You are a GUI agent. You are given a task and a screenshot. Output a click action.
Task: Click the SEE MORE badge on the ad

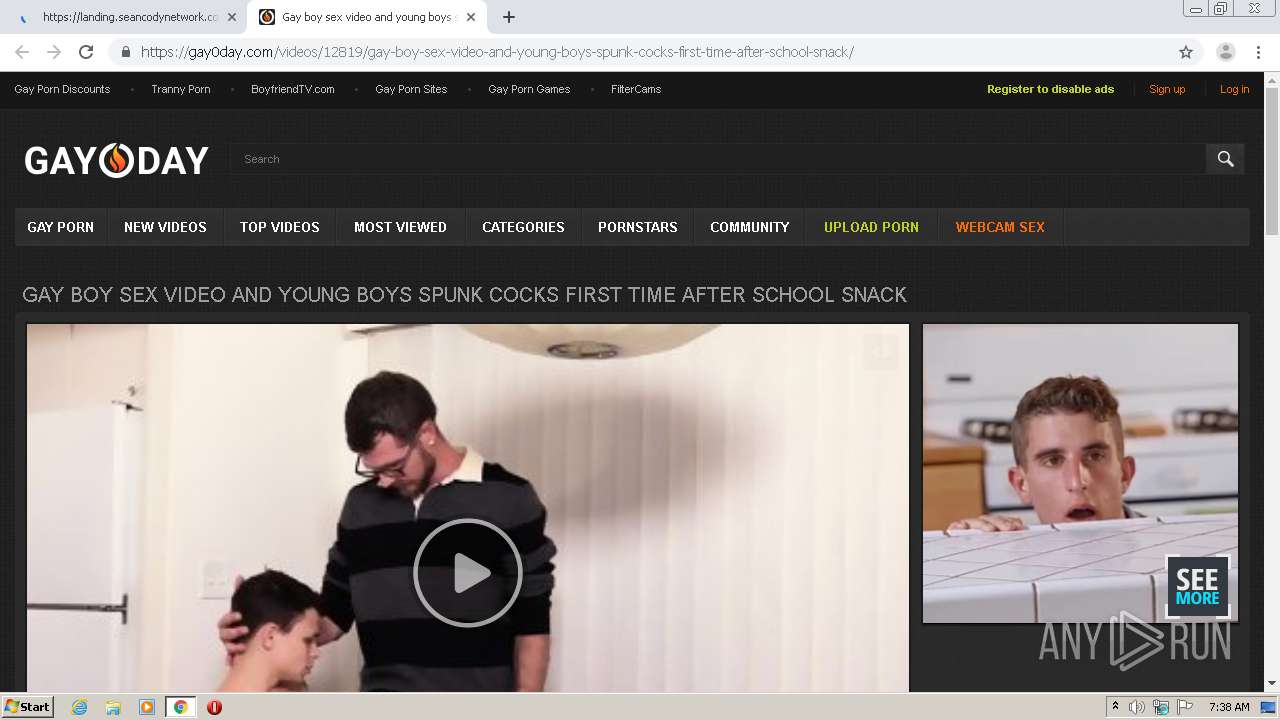click(1197, 587)
